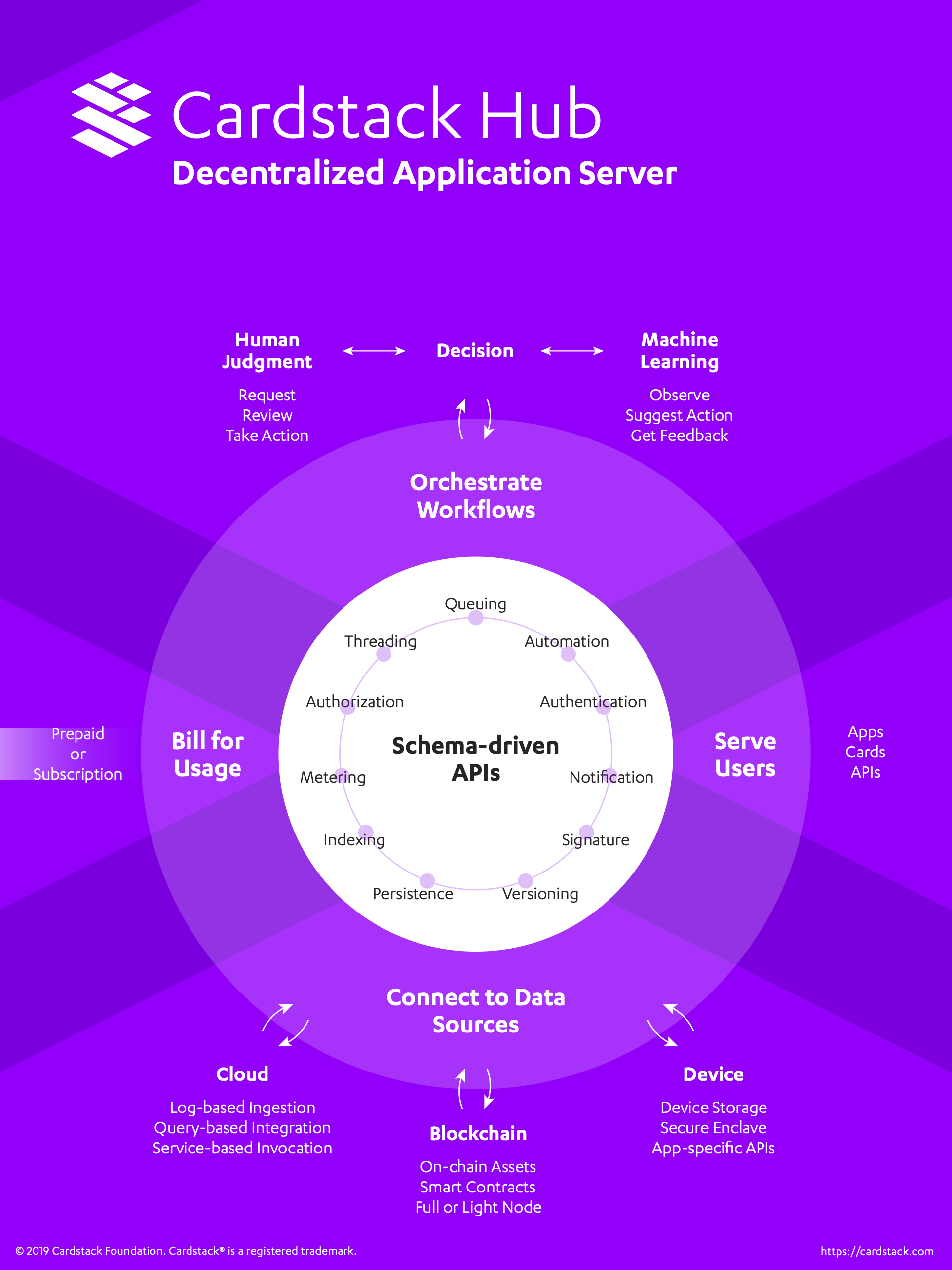Viewport: 952px width, 1270px height.
Task: Click the 'Indexing' label
Action: tap(354, 840)
